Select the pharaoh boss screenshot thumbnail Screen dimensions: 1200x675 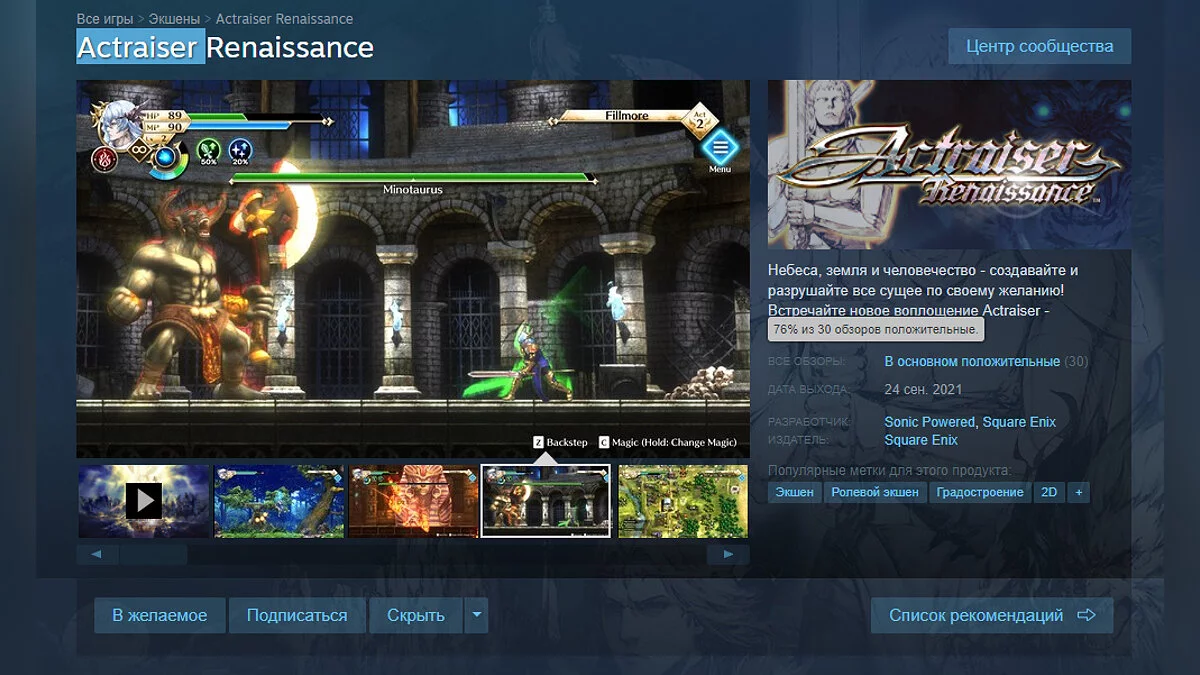[x=412, y=501]
